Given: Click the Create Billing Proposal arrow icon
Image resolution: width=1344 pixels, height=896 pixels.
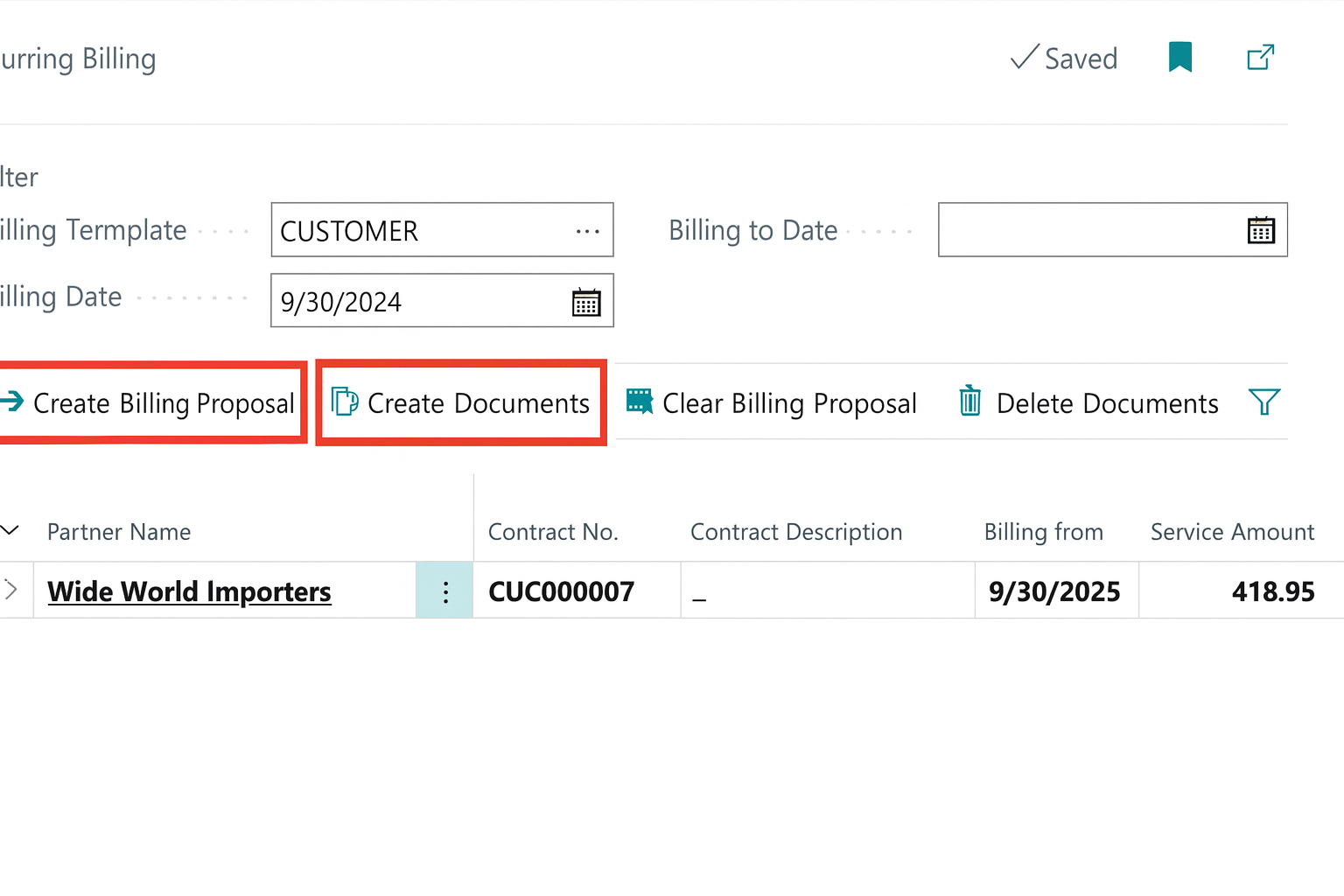Looking at the screenshot, I should [x=12, y=402].
